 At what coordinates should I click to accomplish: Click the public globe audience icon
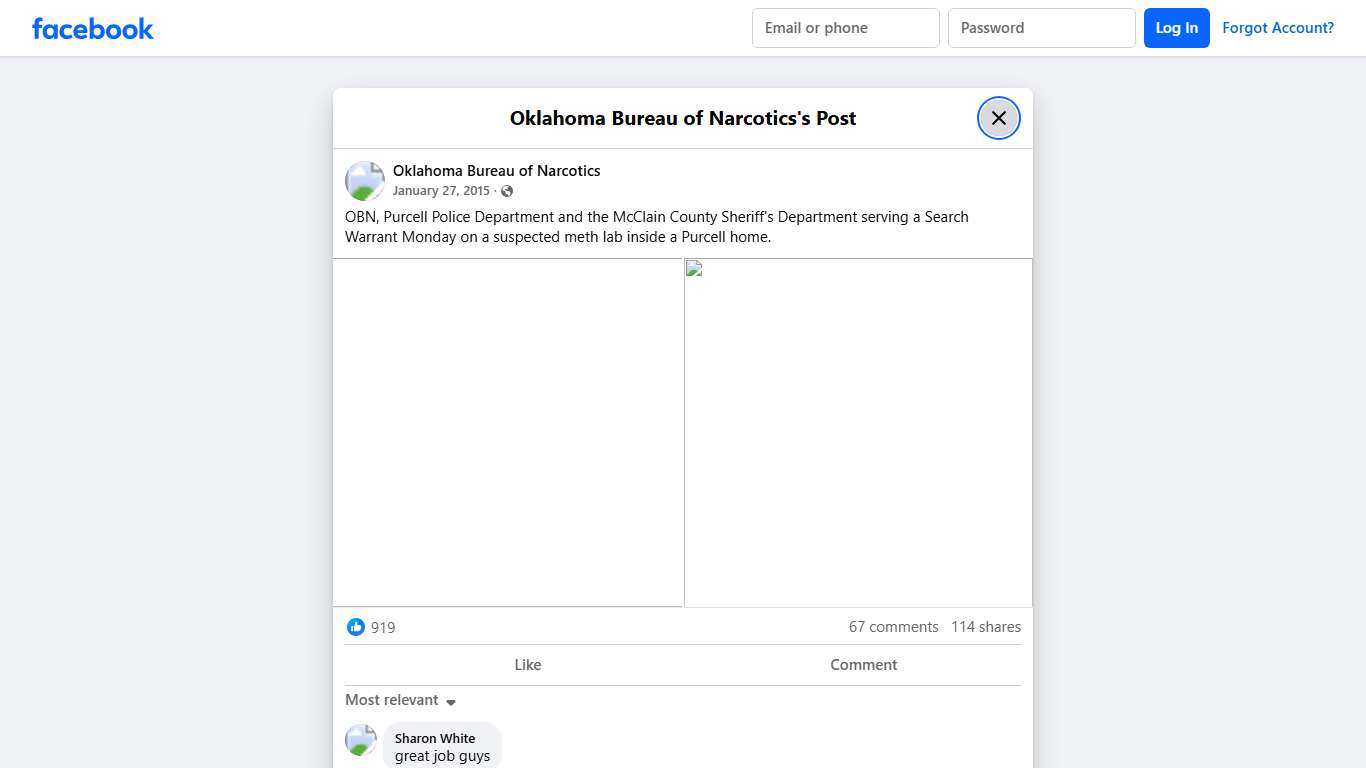[507, 191]
